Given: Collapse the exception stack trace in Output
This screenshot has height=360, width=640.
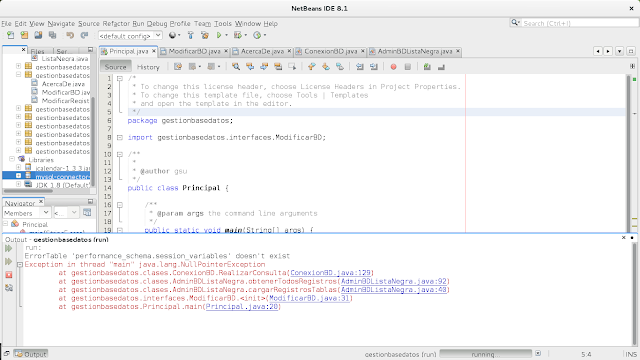Looking at the screenshot, I should coord(20,264).
